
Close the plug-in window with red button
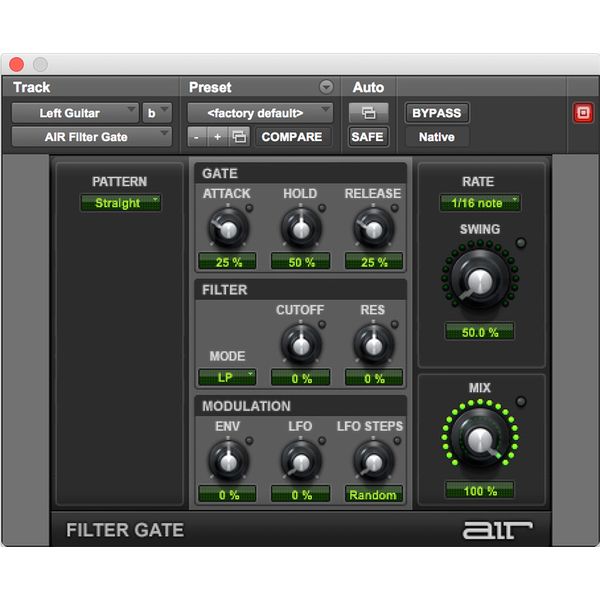coord(16,64)
